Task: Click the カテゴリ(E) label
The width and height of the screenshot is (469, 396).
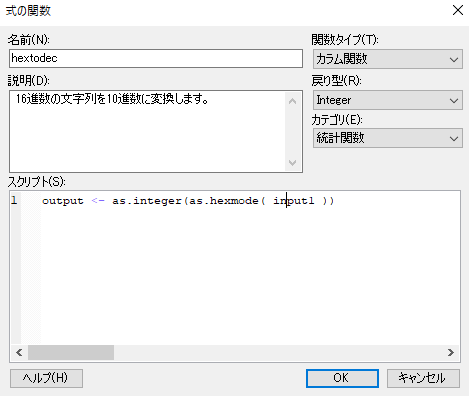Action: pos(337,120)
